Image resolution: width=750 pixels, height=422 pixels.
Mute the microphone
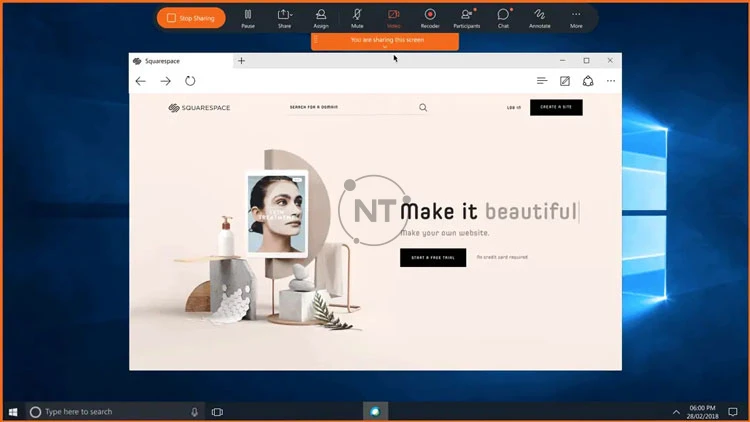(x=357, y=17)
